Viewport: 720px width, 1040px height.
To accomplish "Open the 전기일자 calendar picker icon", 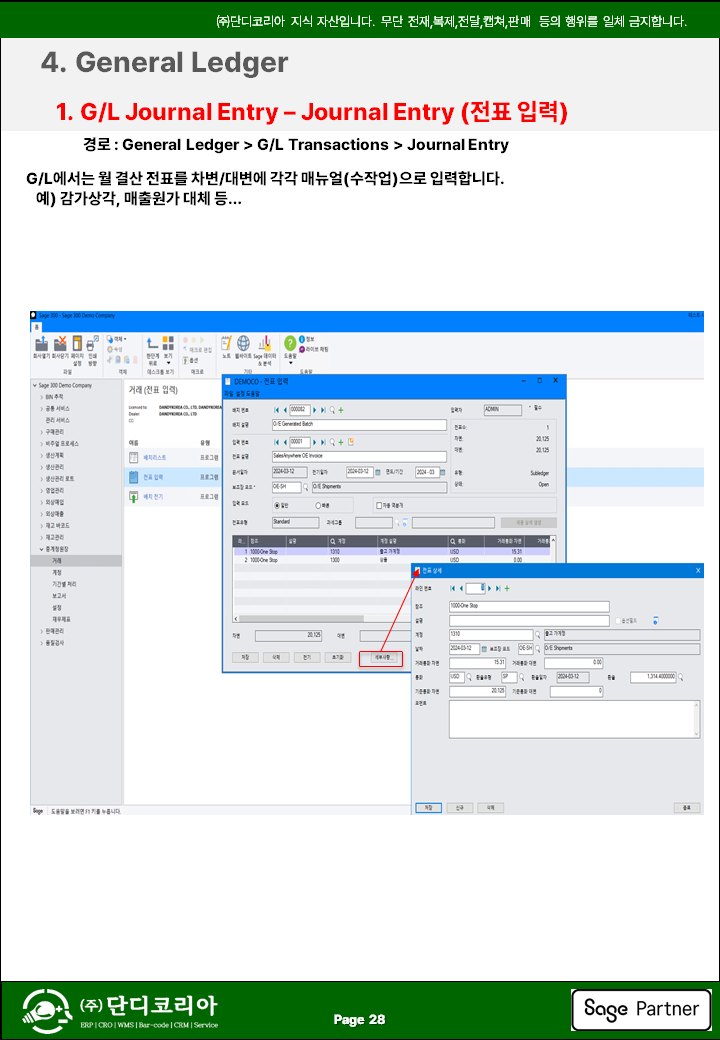I will pyautogui.click(x=378, y=472).
